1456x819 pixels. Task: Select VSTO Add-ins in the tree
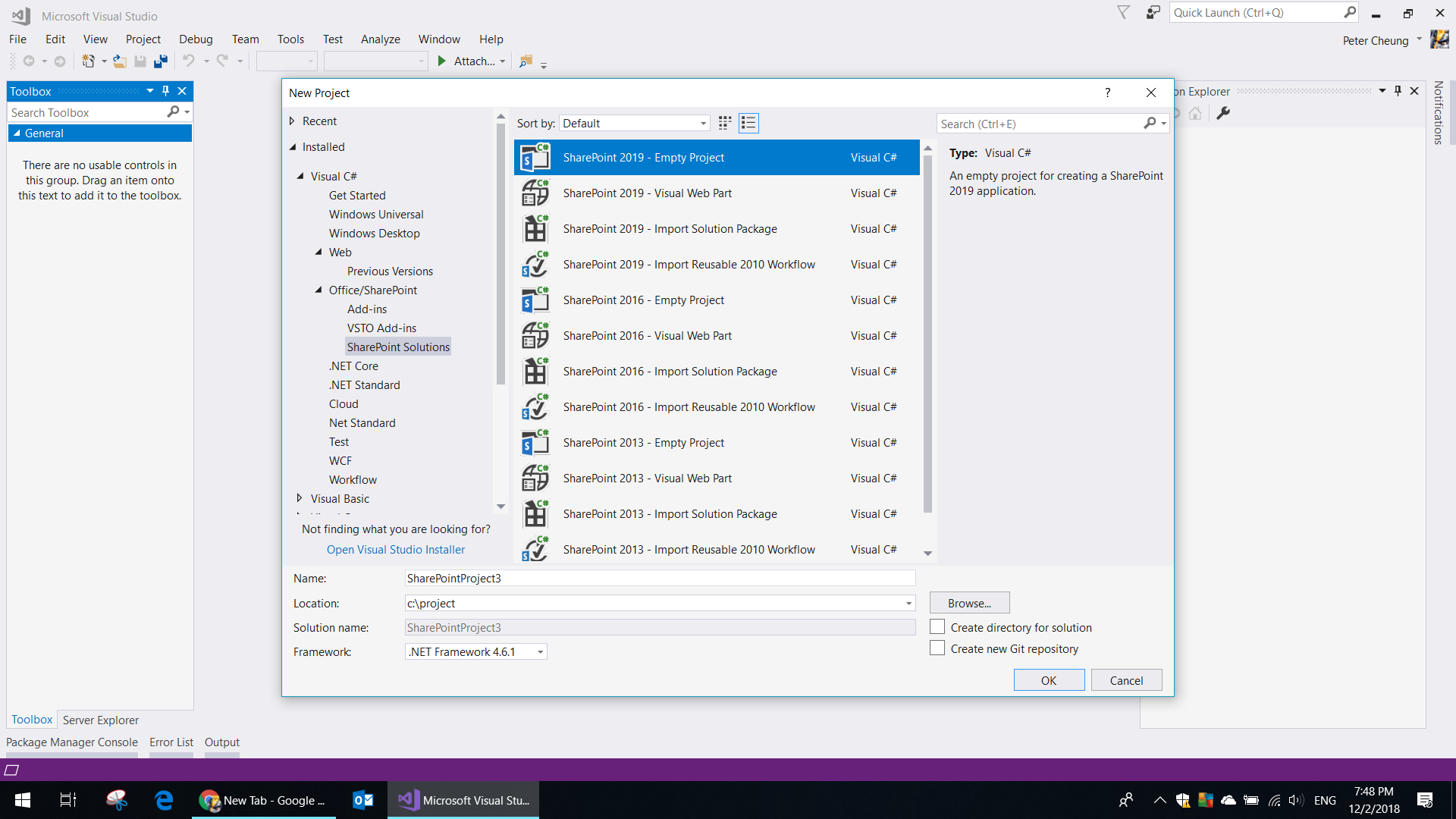click(x=381, y=328)
